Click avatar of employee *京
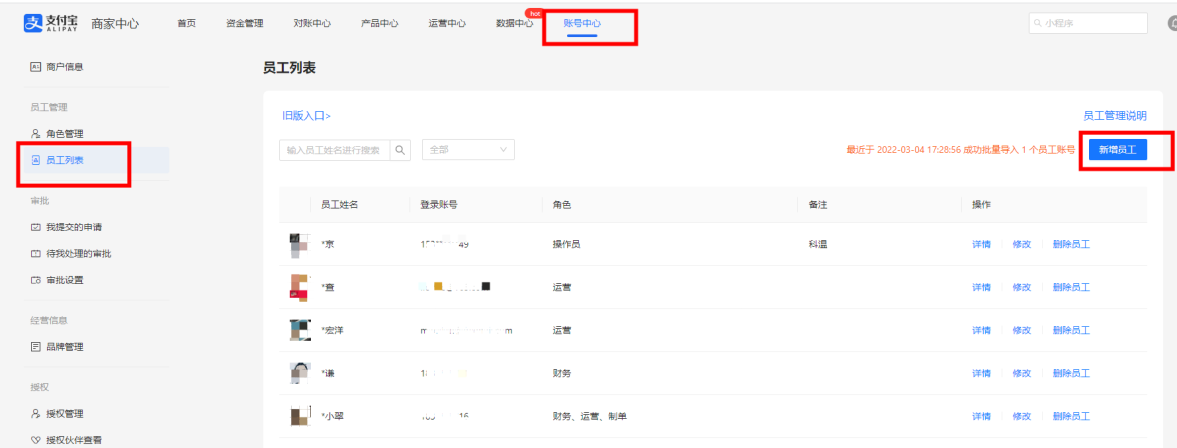 click(x=300, y=244)
